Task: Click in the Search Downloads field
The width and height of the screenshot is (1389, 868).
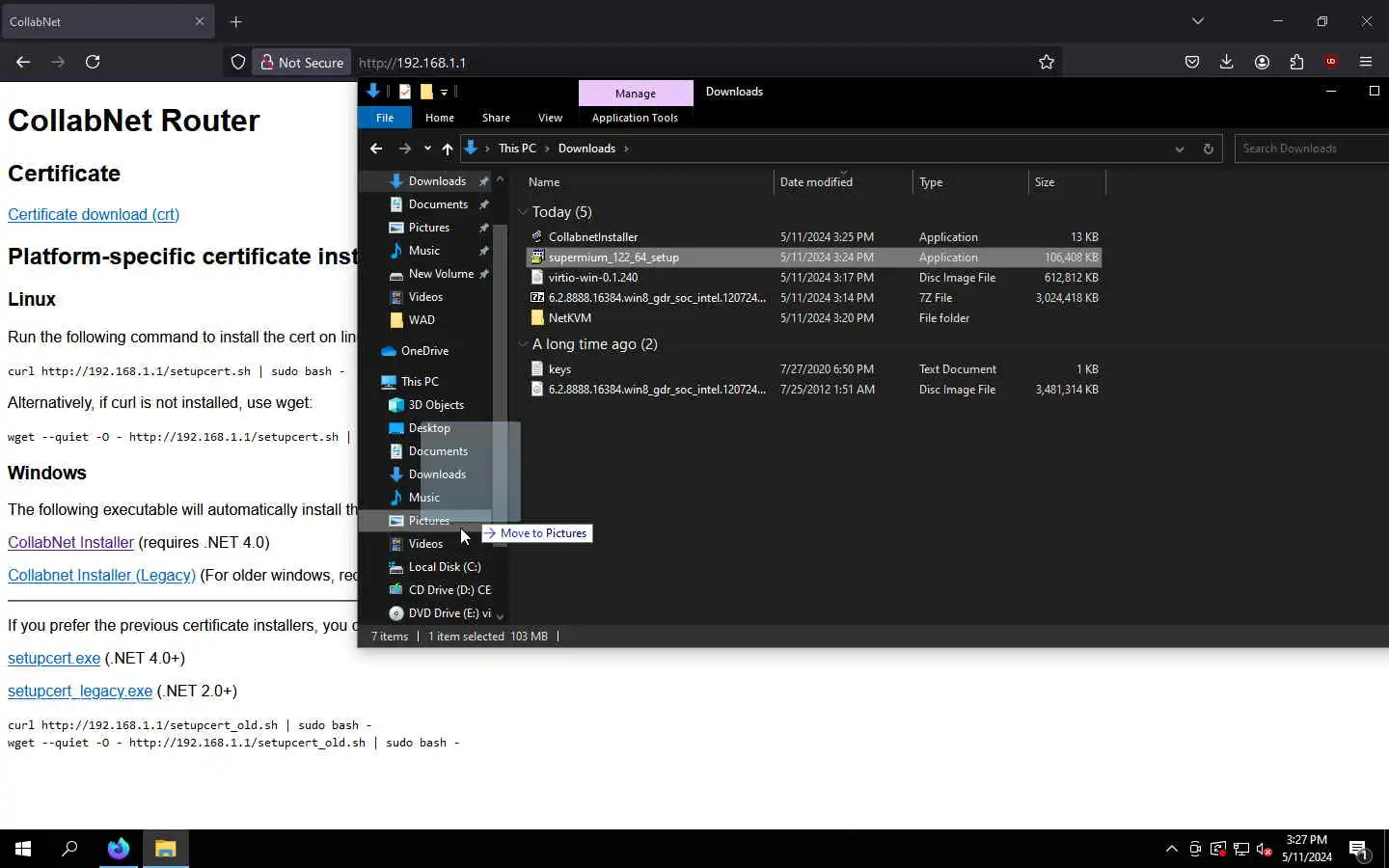Action: [x=1312, y=149]
